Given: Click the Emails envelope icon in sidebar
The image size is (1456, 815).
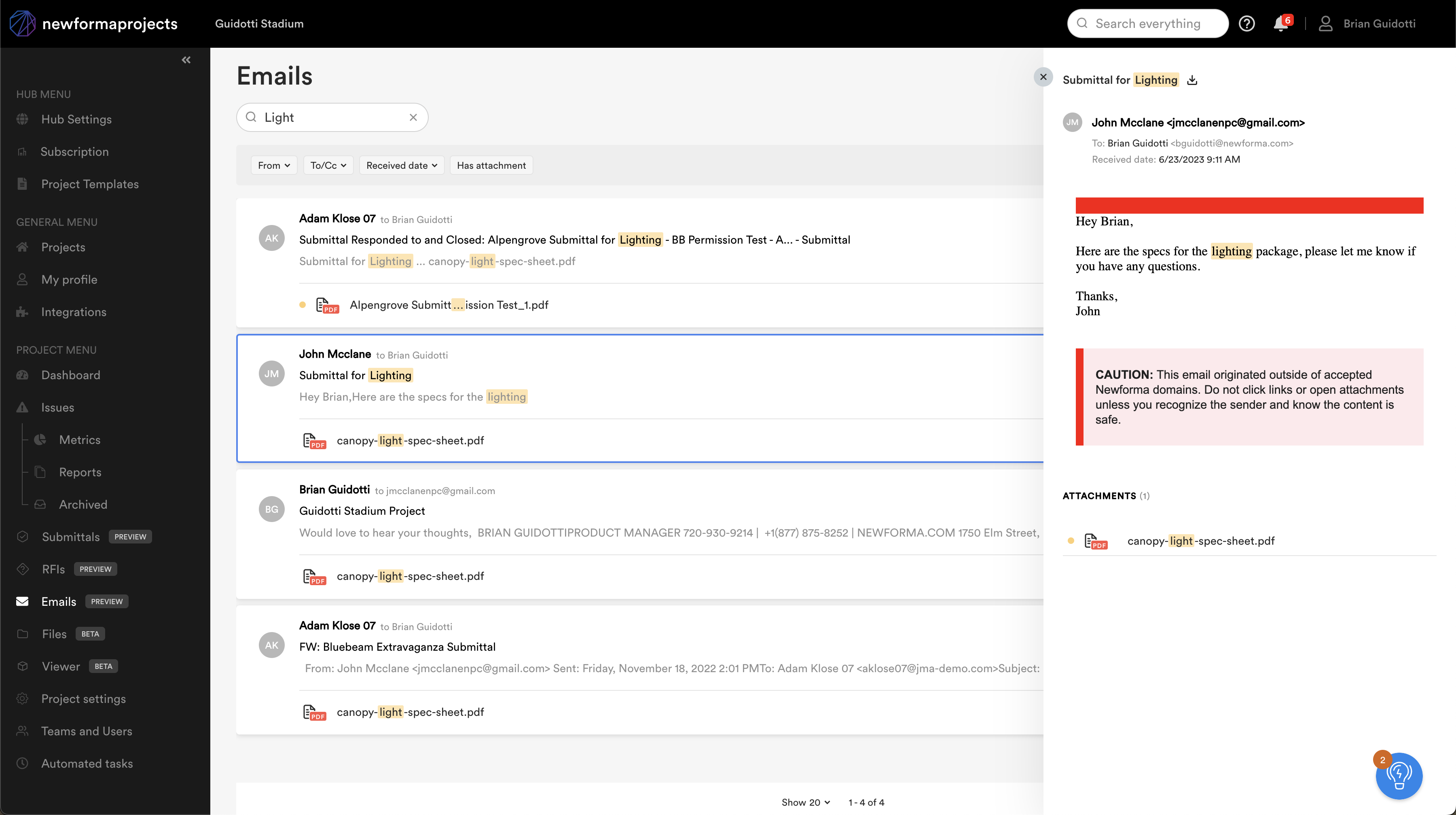Looking at the screenshot, I should [x=23, y=601].
